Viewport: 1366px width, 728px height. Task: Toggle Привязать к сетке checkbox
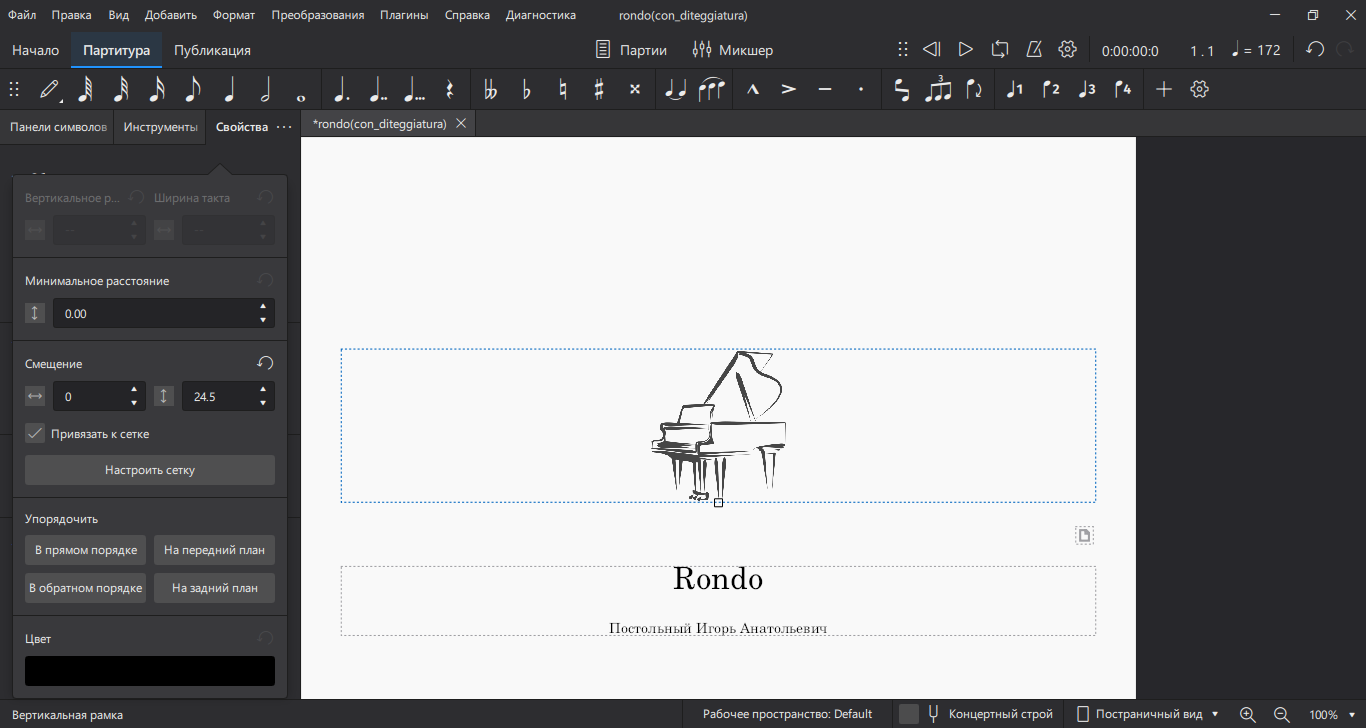pos(35,434)
